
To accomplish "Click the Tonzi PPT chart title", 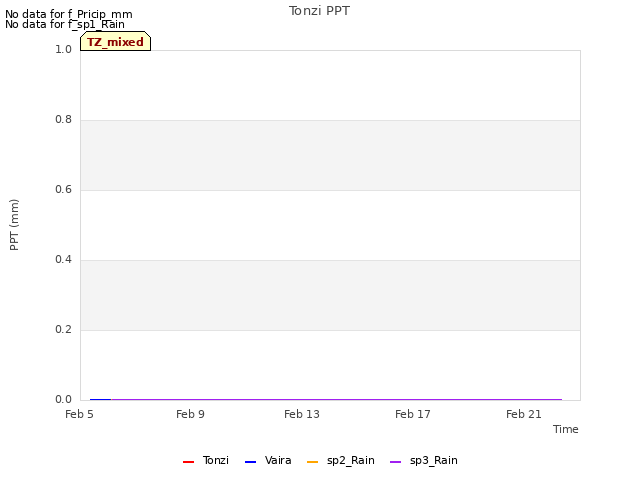I will click(x=319, y=11).
